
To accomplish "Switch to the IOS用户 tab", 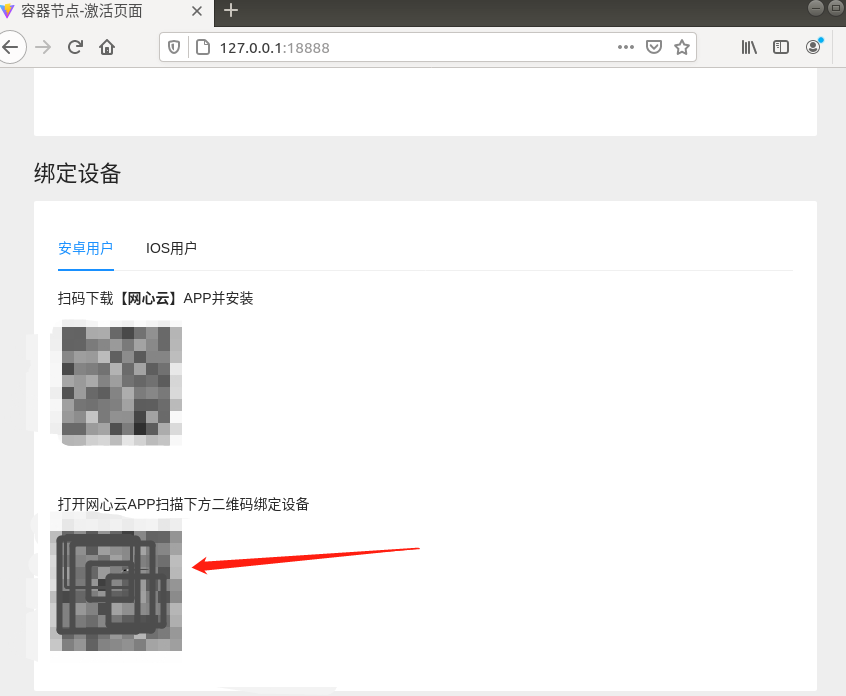I will 171,248.
